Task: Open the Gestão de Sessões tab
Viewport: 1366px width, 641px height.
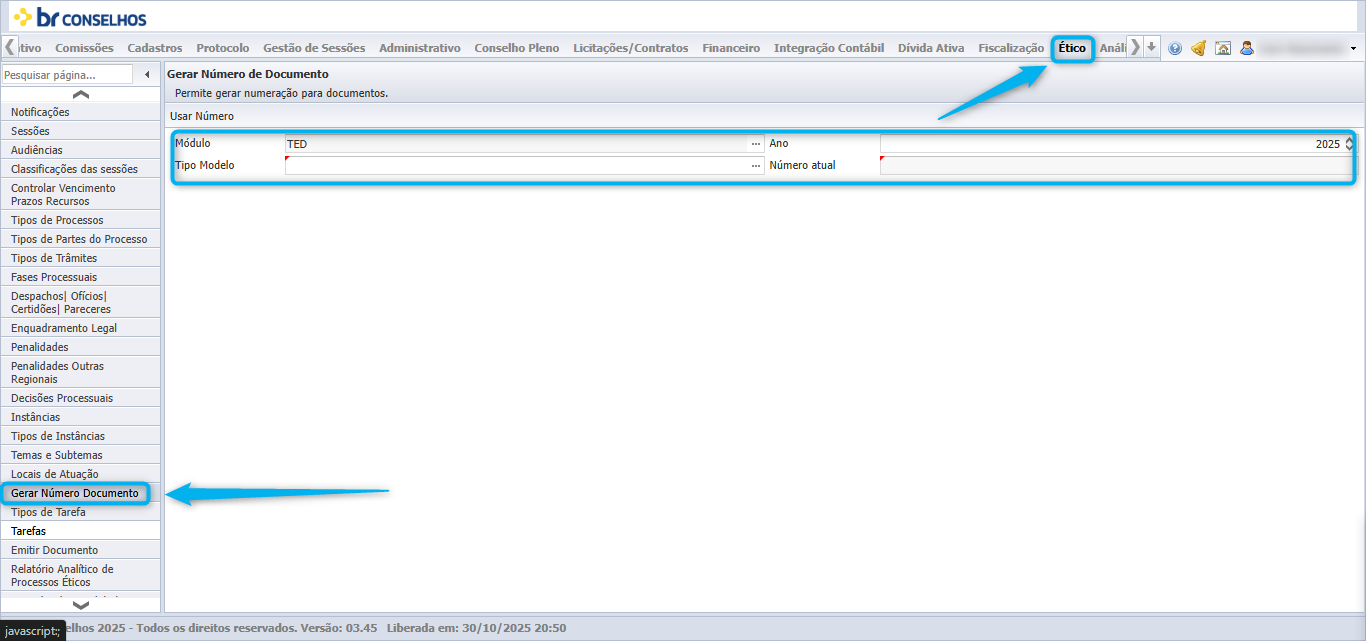Action: tap(314, 48)
